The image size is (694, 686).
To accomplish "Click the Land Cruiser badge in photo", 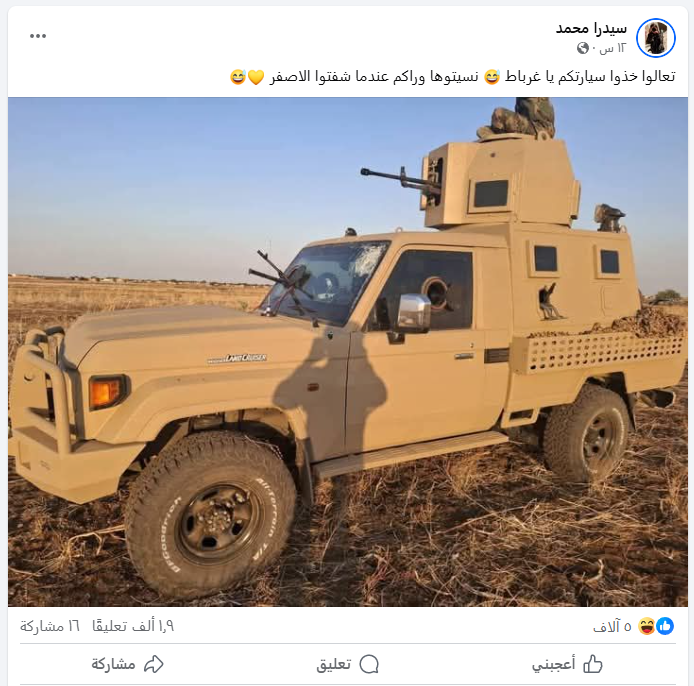I will 237,358.
